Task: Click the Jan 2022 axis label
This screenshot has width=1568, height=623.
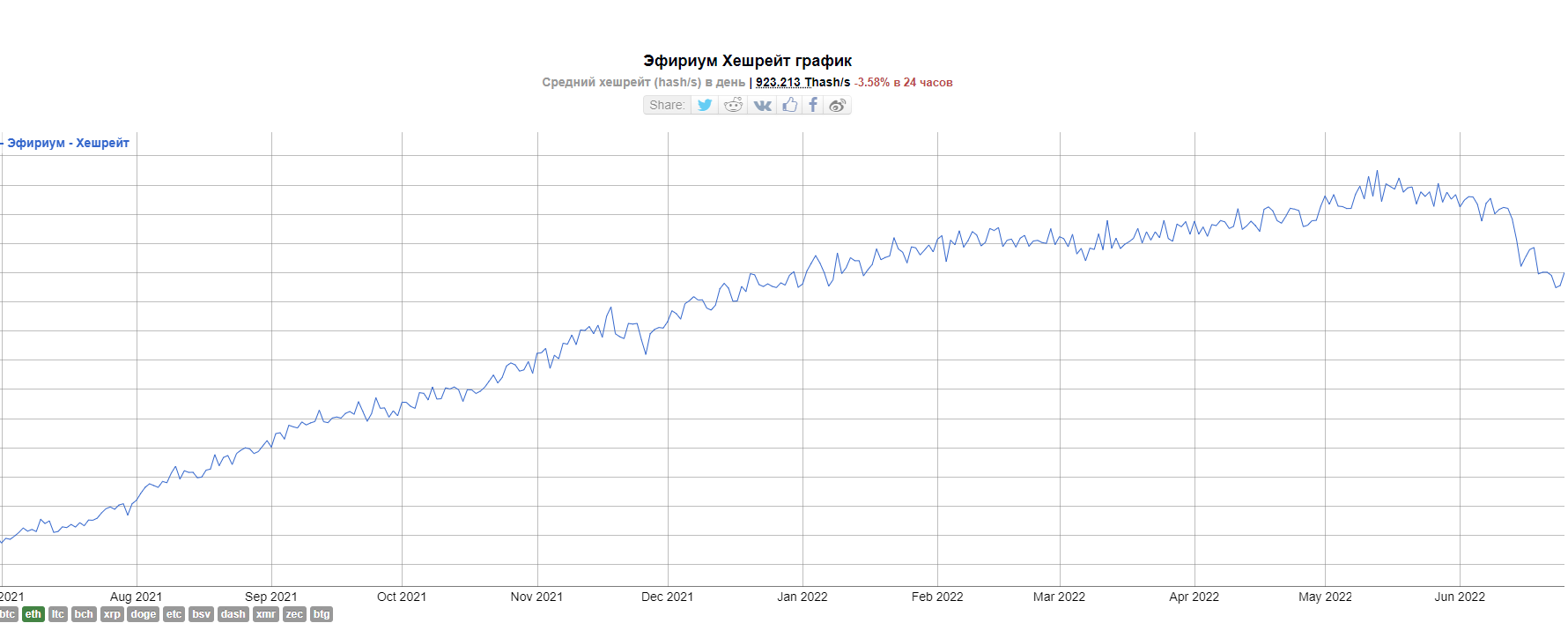Action: pos(802,597)
